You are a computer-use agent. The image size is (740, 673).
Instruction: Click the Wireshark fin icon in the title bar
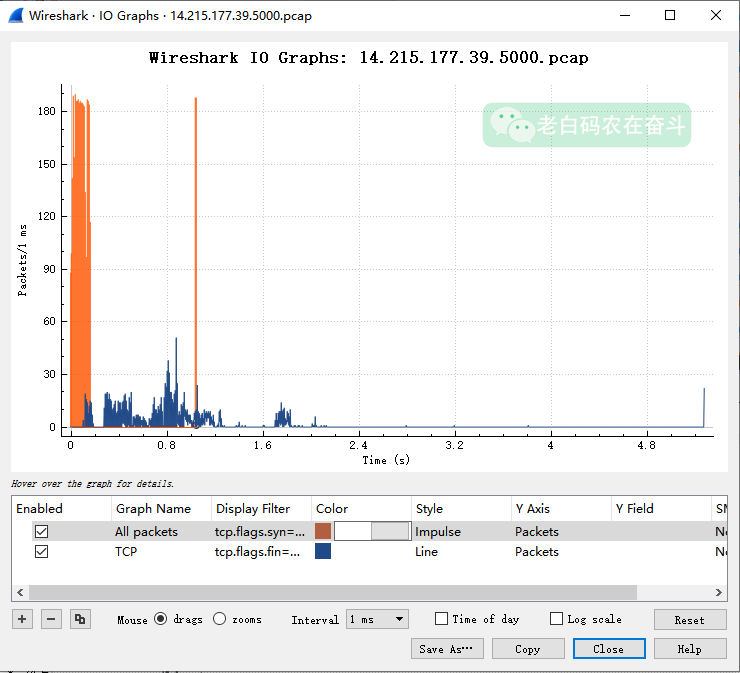pyautogui.click(x=16, y=16)
